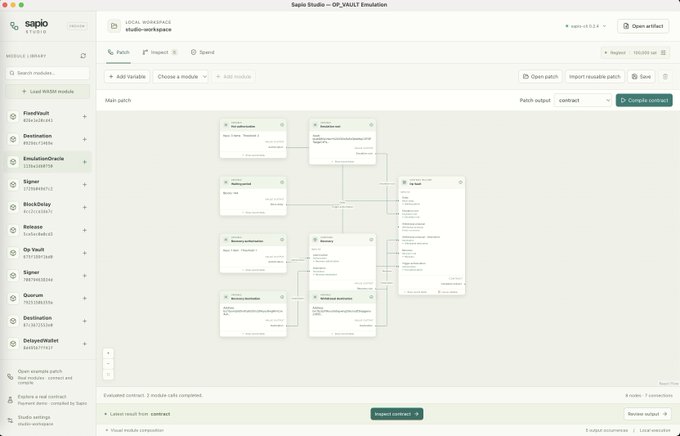Zoom out on the patch canvas
Viewport: 680px width, 436px height.
pyautogui.click(x=108, y=364)
